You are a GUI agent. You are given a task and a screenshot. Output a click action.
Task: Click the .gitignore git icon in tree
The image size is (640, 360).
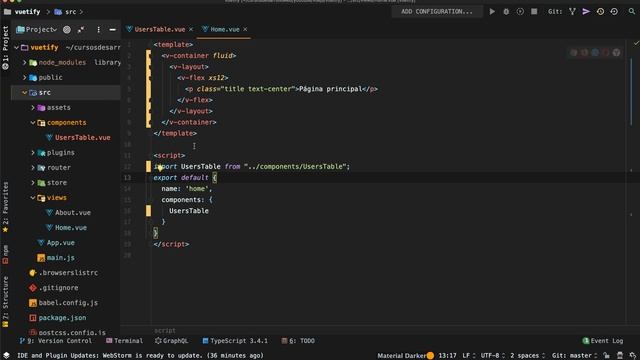33,288
